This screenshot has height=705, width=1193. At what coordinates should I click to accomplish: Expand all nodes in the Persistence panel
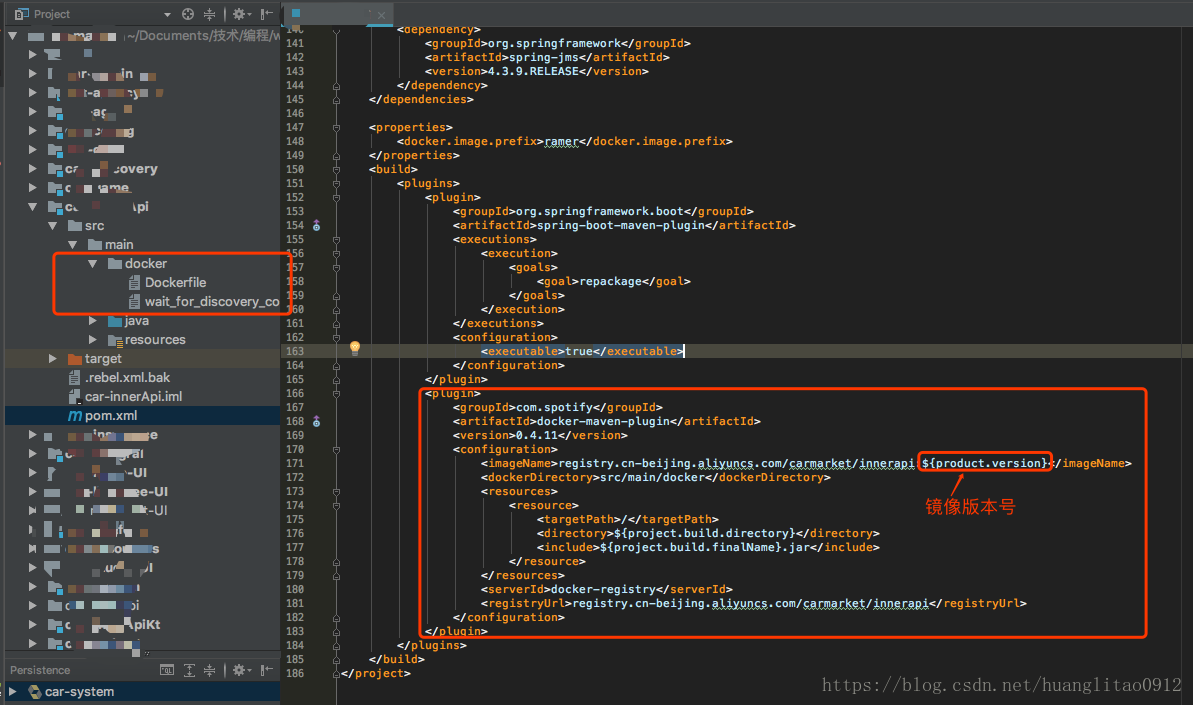(189, 670)
